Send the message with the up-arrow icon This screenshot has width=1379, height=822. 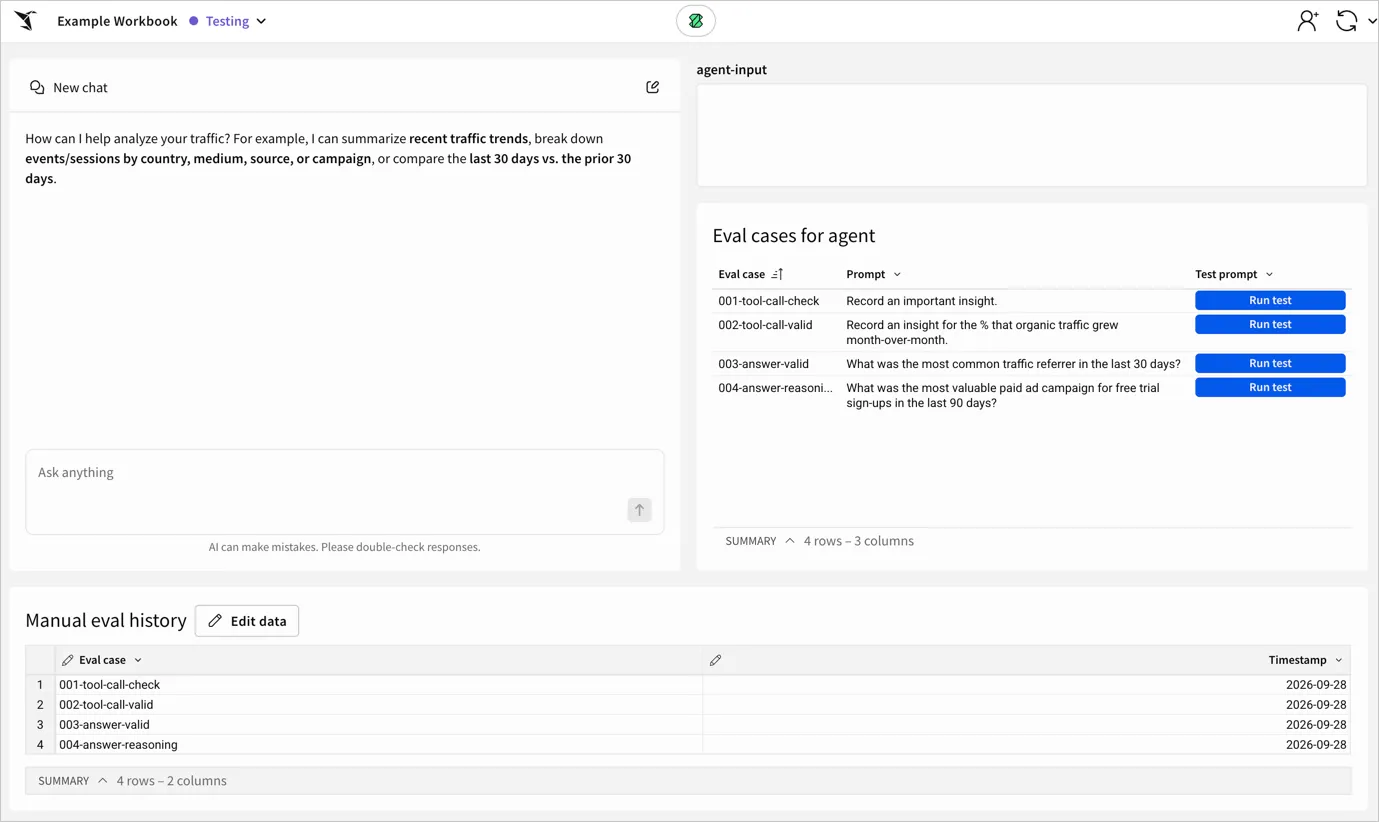[639, 510]
